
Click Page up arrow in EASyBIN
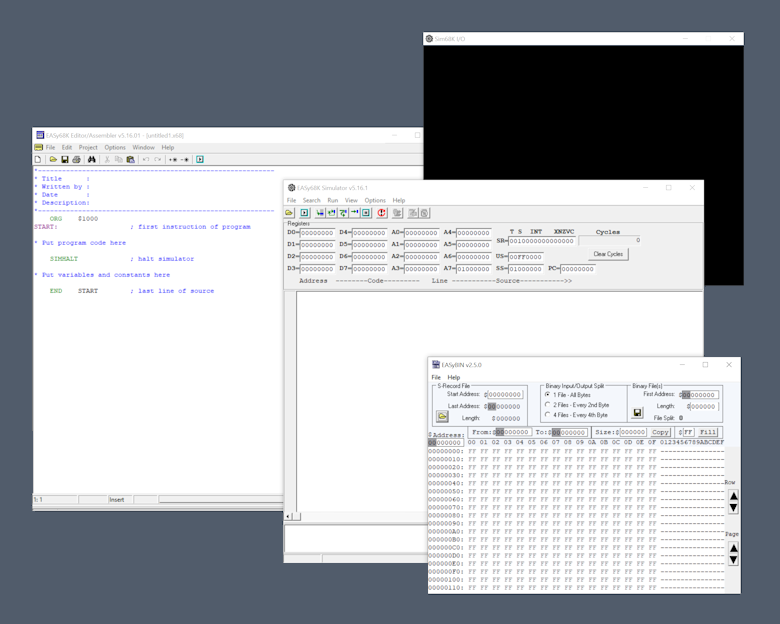pos(733,548)
